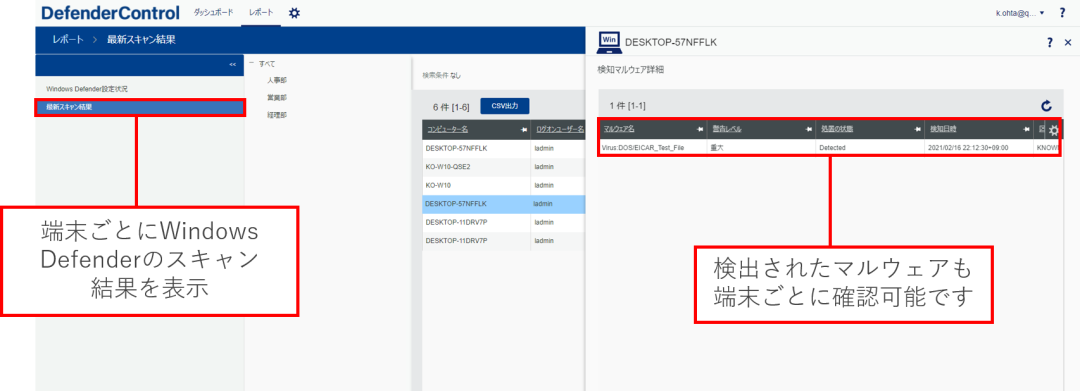This screenshot has height=391, width=1080.
Task: Open the column settings gear in the malware table
Action: tap(1053, 130)
